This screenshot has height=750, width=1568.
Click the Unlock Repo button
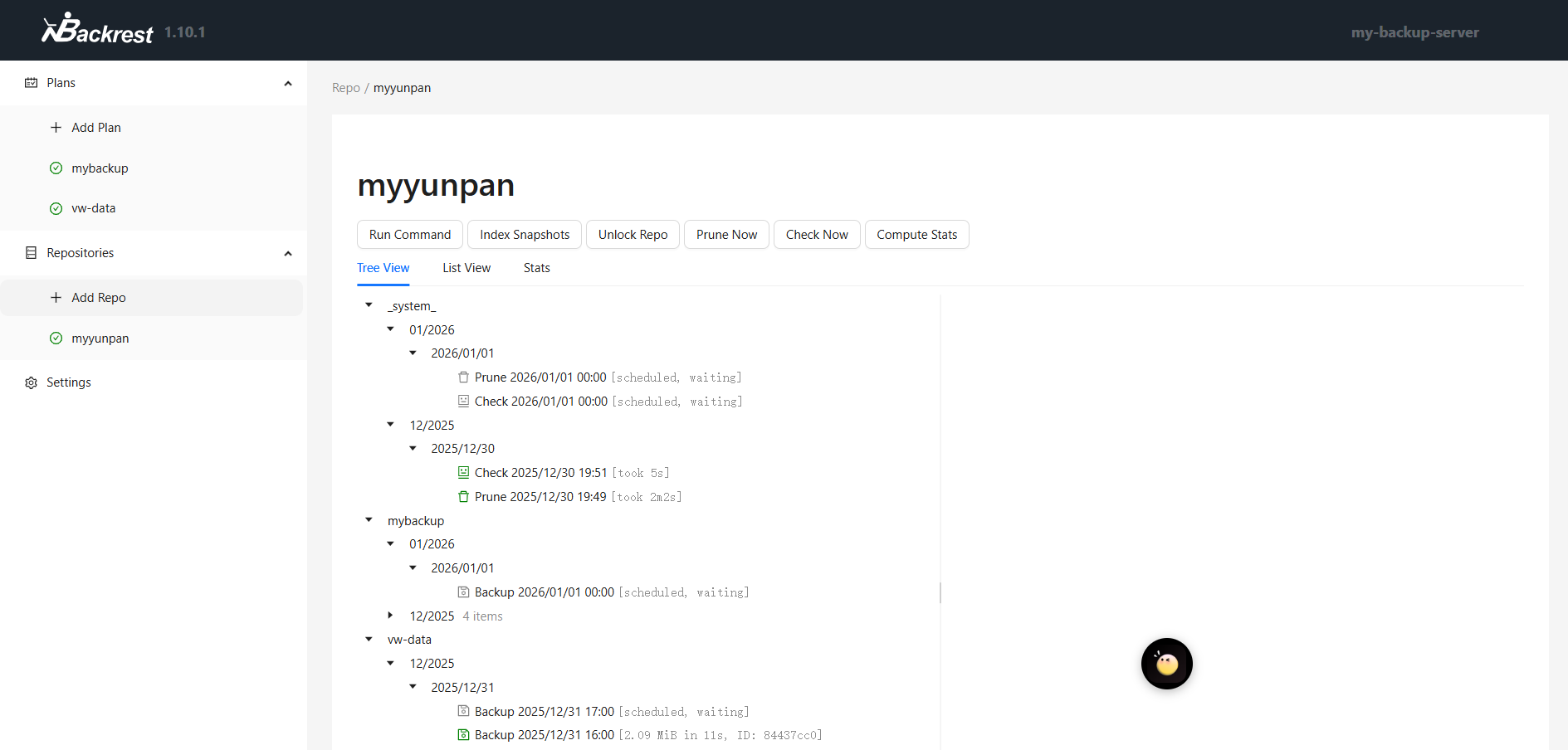tap(633, 235)
